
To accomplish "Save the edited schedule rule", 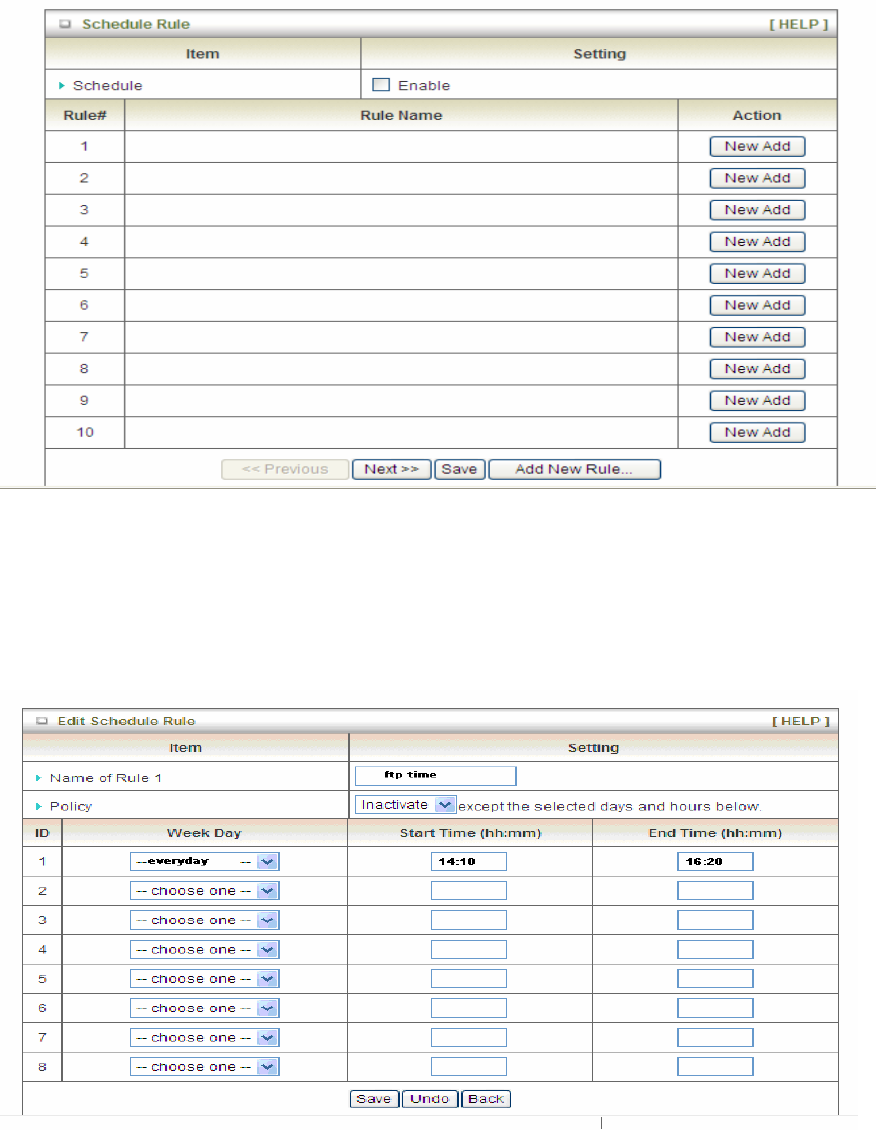I will [374, 1099].
